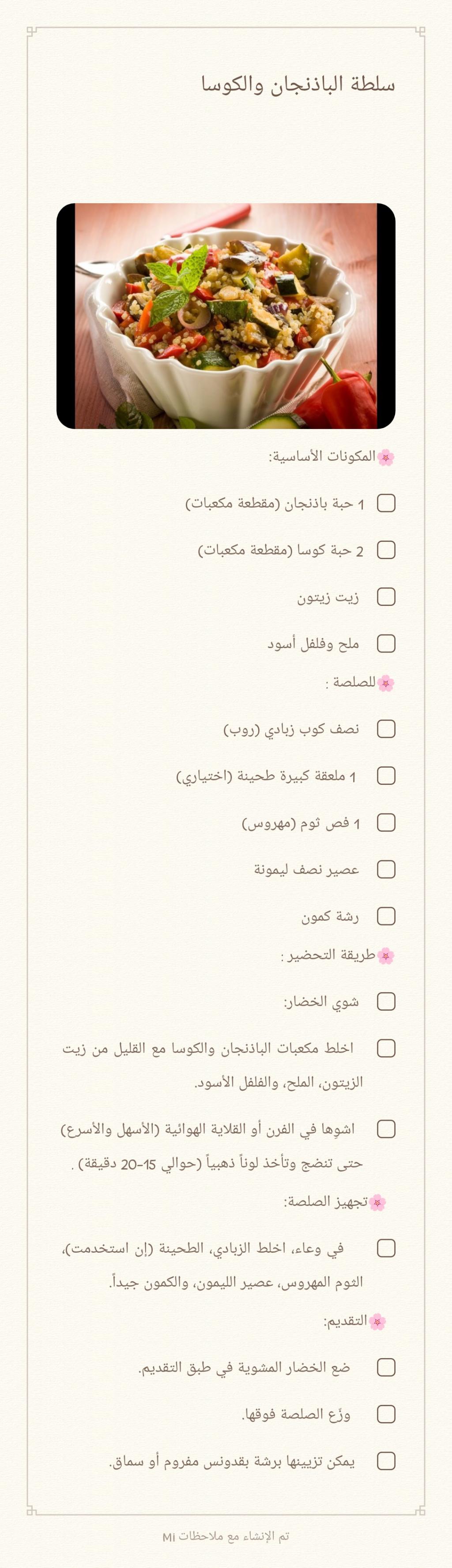452x1568 pixels.
Task: Check the distribute sauce on top step
Action: point(386,1414)
